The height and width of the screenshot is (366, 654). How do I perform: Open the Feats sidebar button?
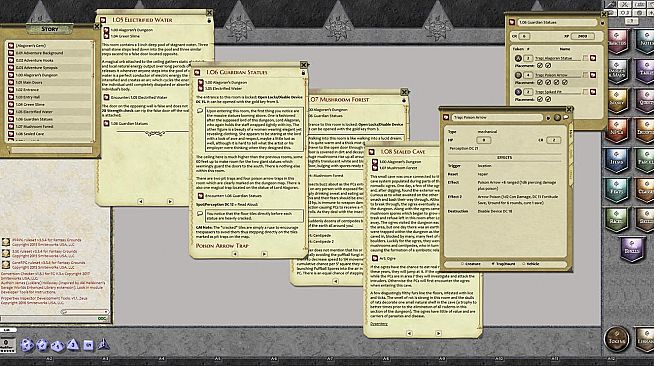coord(617,190)
